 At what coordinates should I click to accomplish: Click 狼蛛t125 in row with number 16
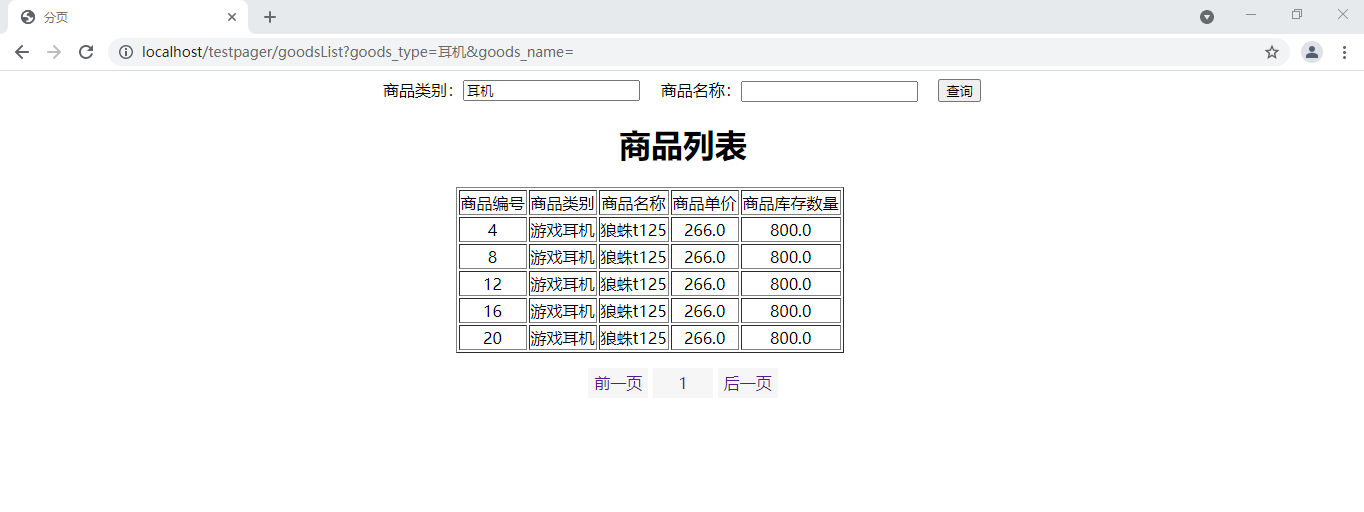[x=634, y=311]
